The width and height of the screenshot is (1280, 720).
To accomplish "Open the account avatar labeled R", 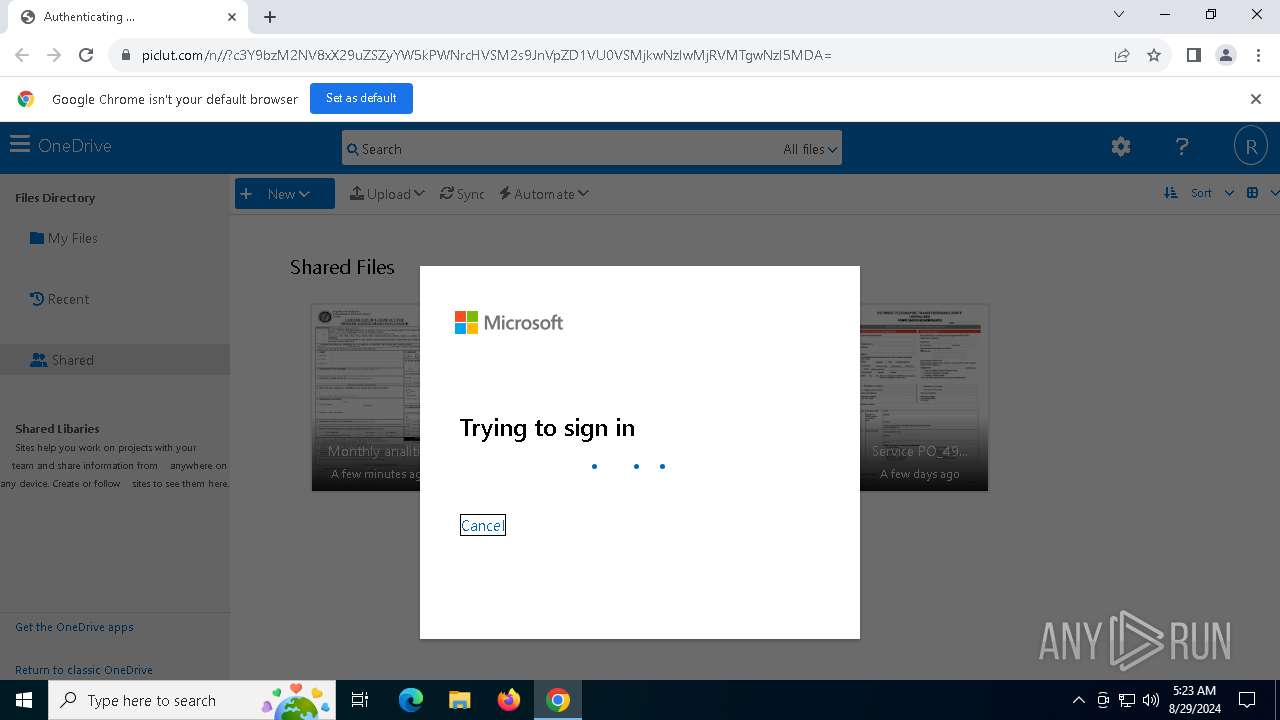I will click(x=1250, y=146).
